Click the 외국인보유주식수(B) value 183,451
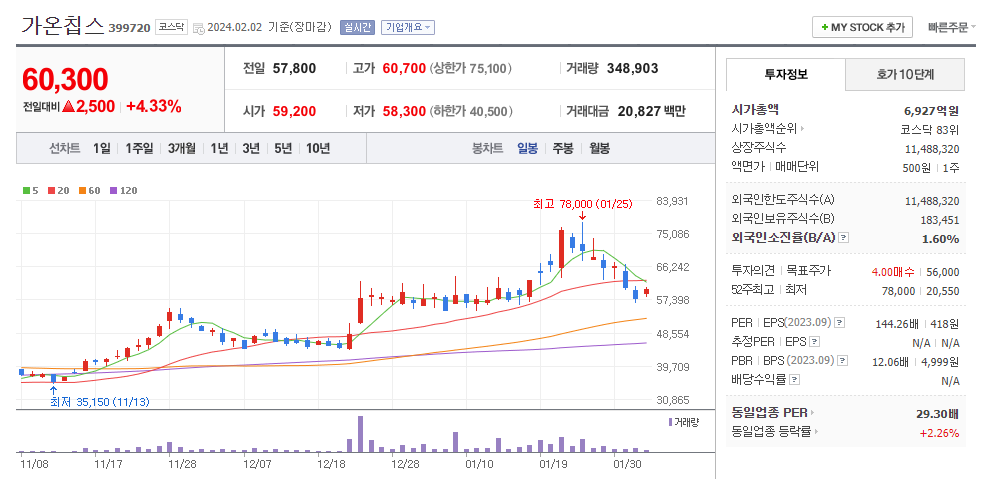 coord(939,220)
